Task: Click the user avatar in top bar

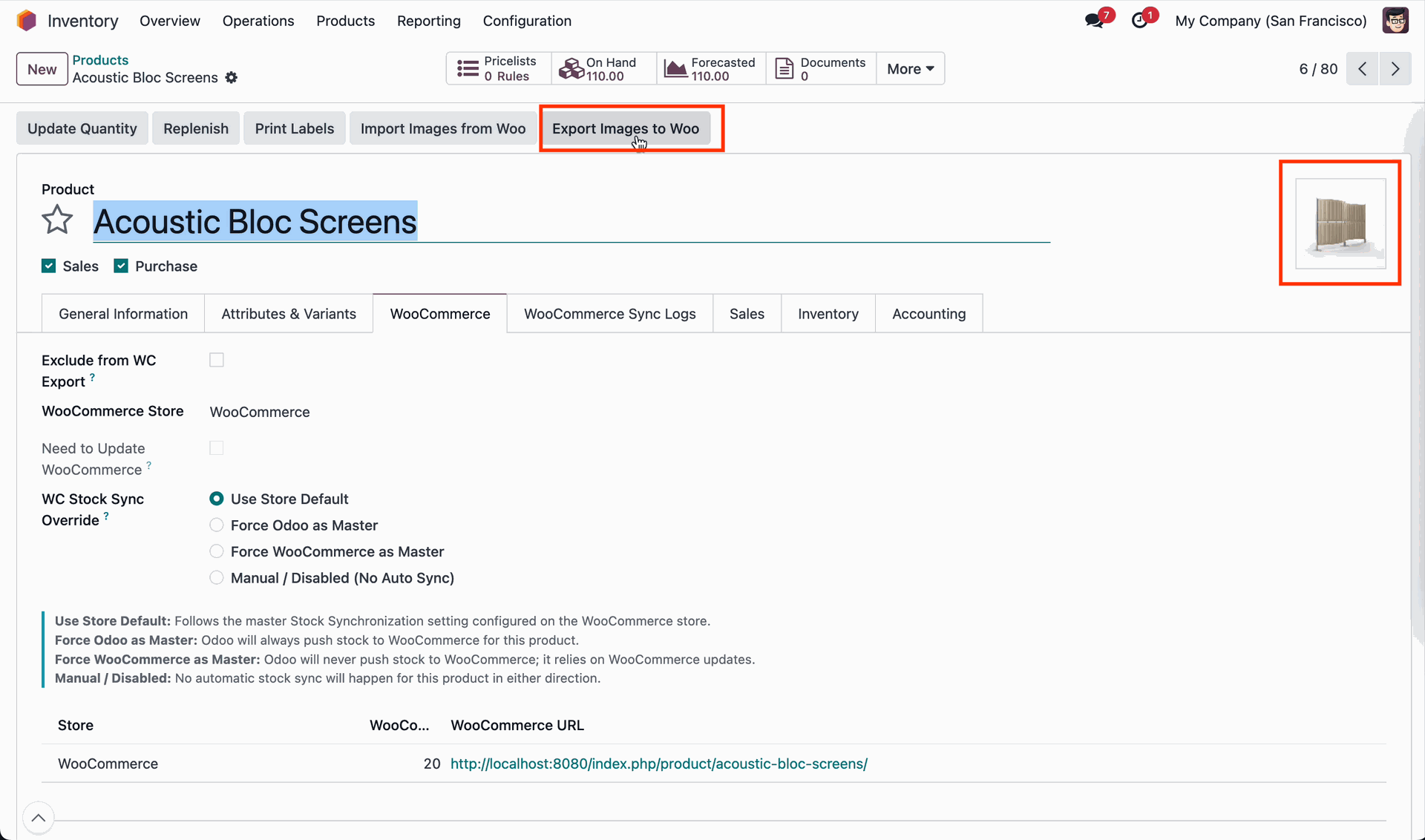Action: (x=1395, y=21)
